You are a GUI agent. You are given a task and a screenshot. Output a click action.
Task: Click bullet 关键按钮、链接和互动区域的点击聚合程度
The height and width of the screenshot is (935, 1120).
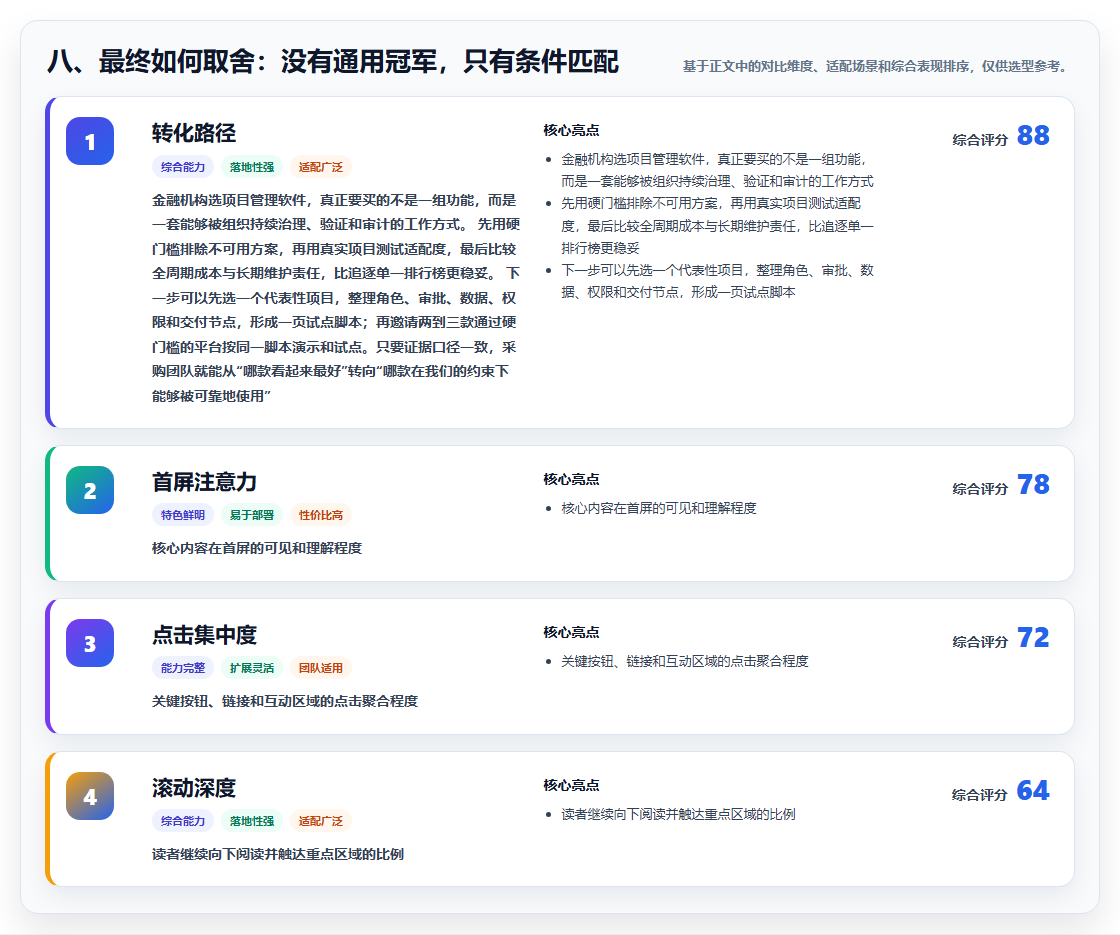(x=685, y=661)
